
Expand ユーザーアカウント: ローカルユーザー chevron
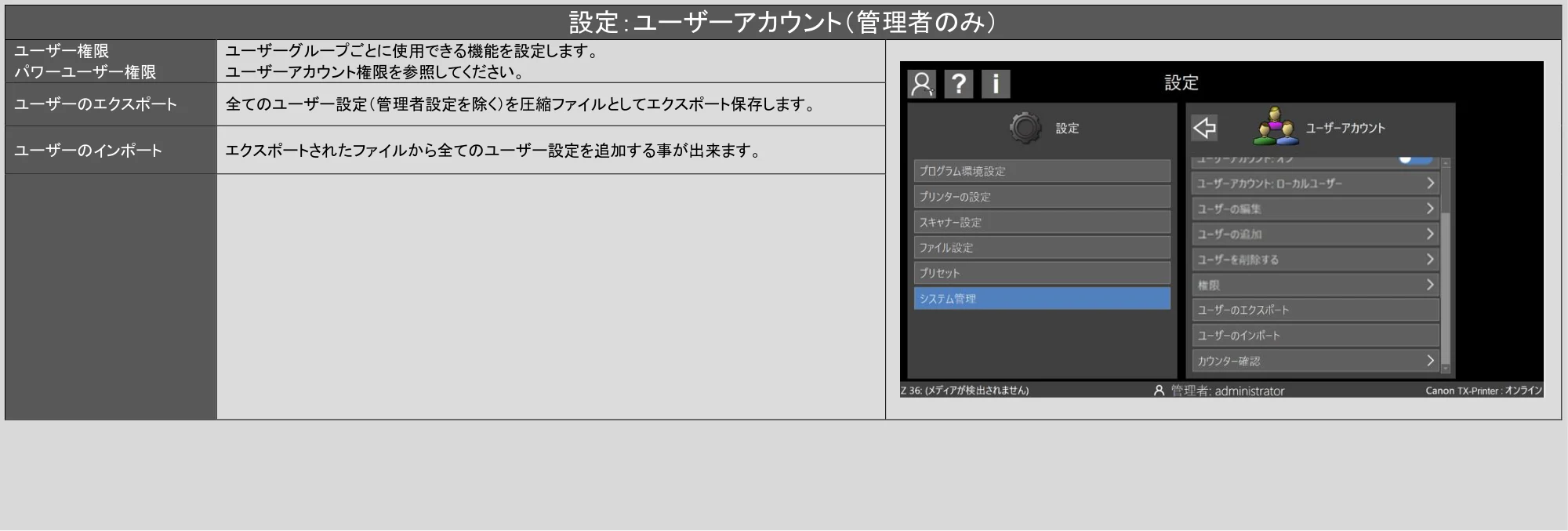[x=1430, y=184]
